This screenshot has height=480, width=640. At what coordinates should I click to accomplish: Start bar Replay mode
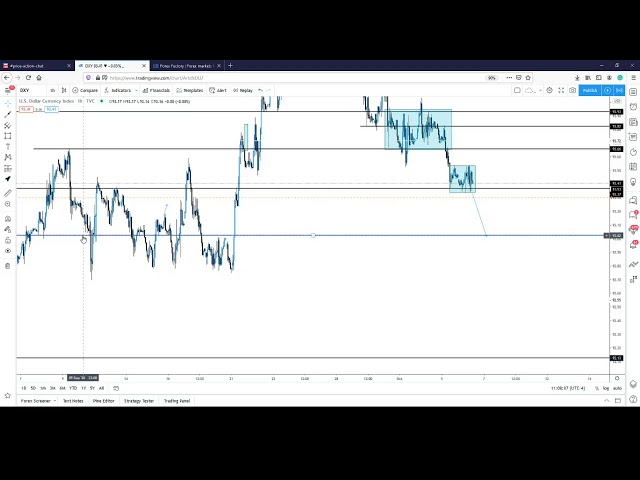point(243,90)
